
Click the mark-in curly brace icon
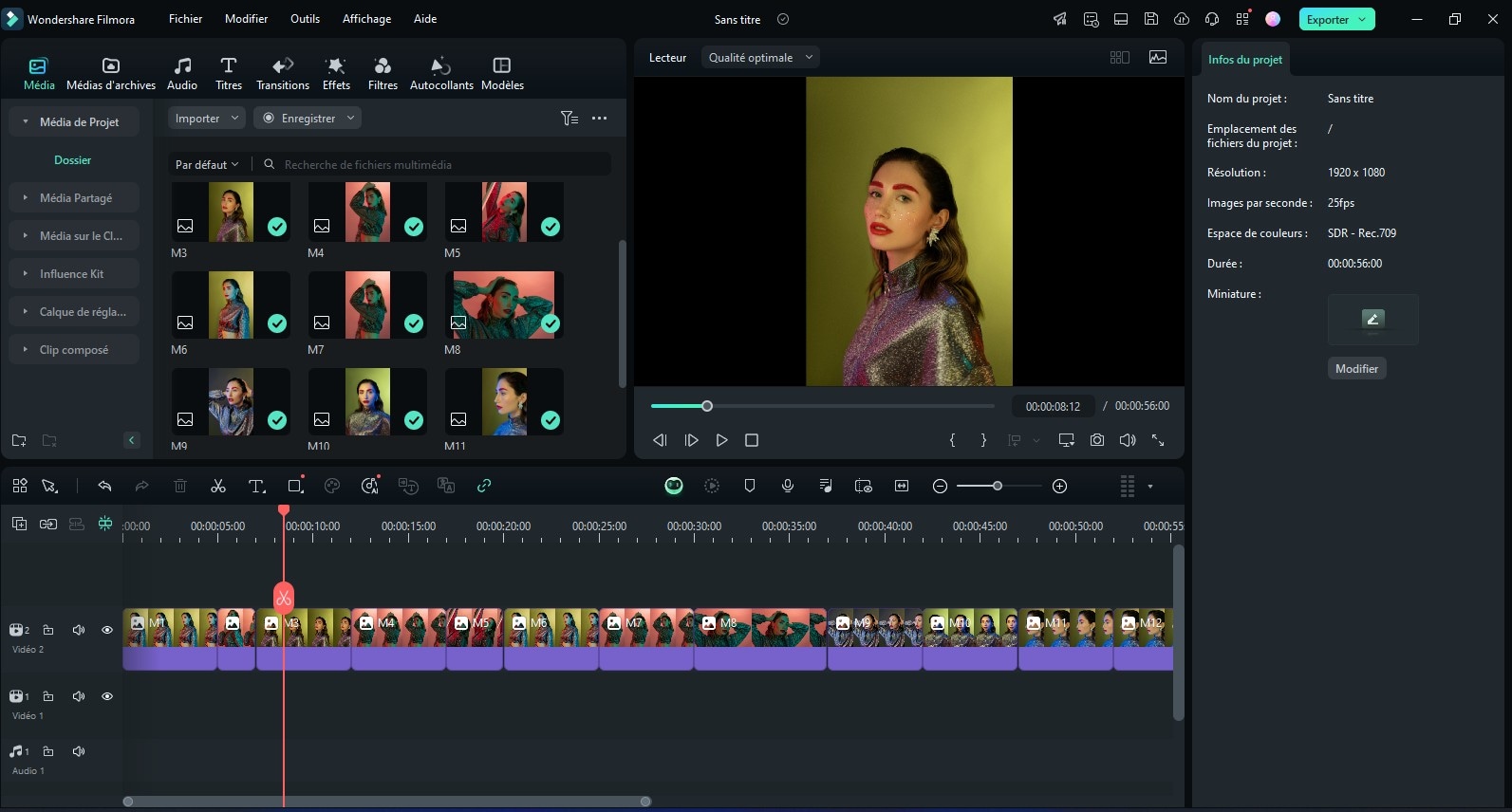[952, 440]
